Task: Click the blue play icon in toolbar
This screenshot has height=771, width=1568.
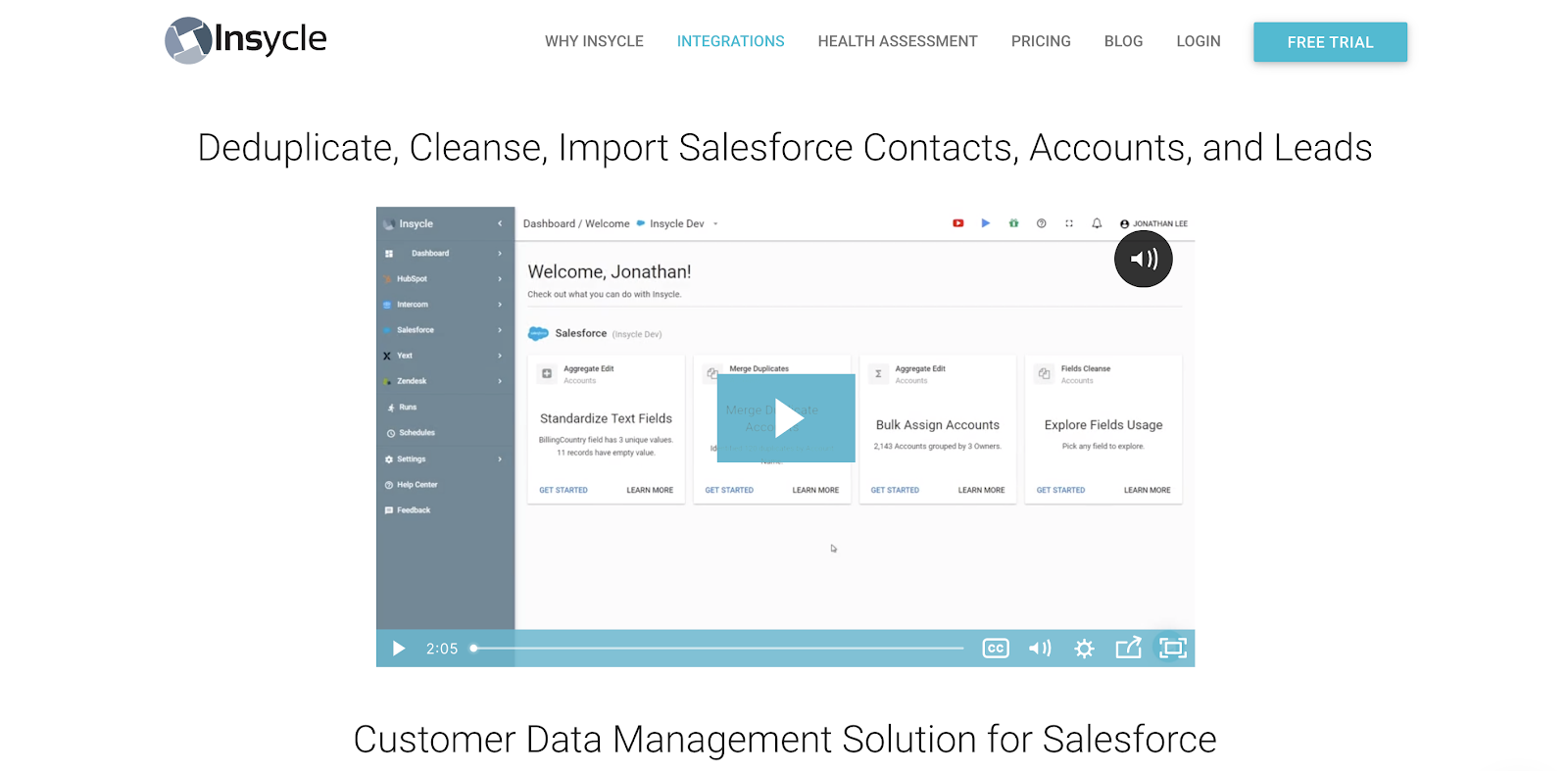Action: 985,223
